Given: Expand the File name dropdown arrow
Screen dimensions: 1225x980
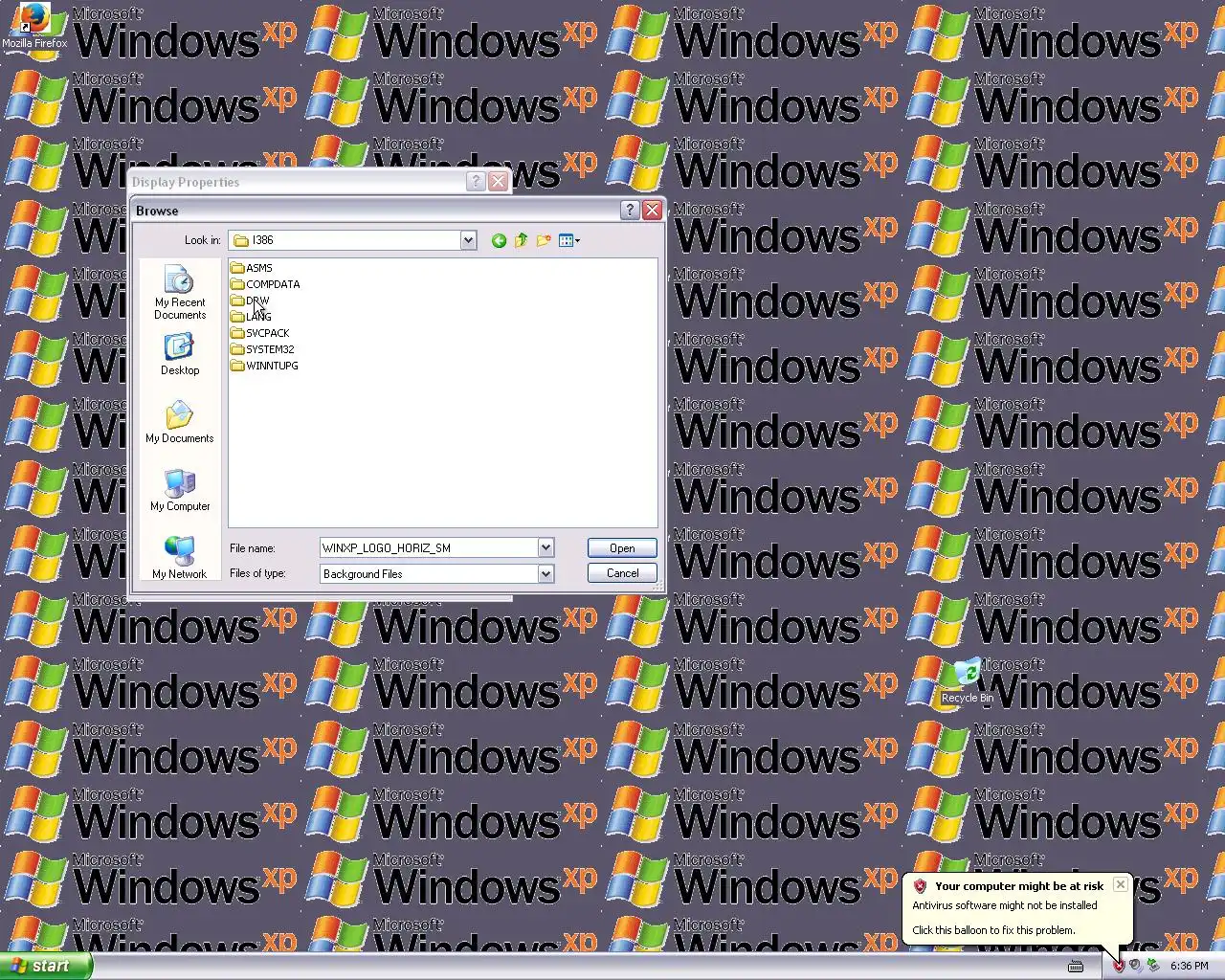Looking at the screenshot, I should pyautogui.click(x=546, y=547).
